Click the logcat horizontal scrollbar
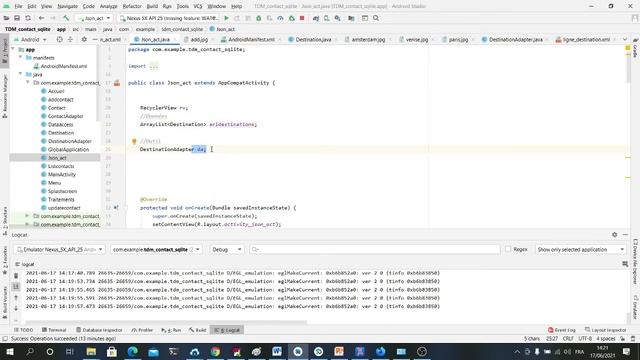This screenshot has width=640, height=360. coord(166,322)
